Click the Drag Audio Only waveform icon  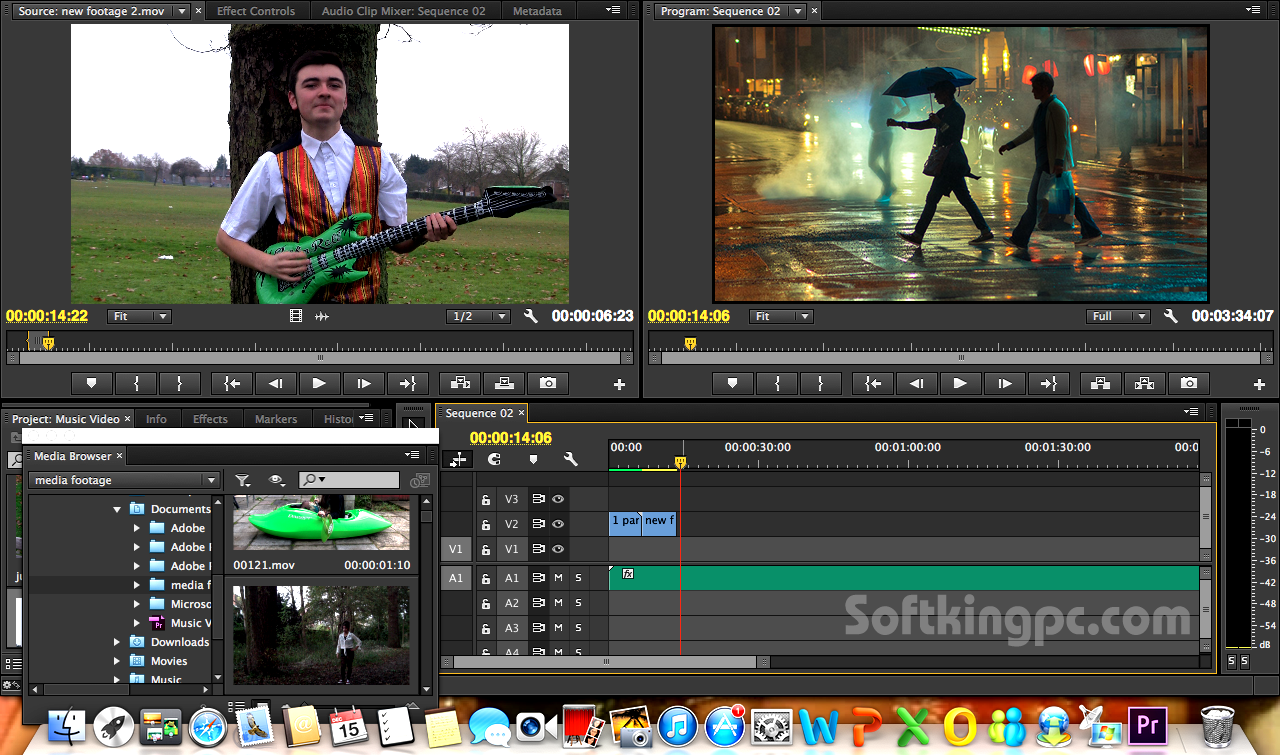tap(322, 316)
